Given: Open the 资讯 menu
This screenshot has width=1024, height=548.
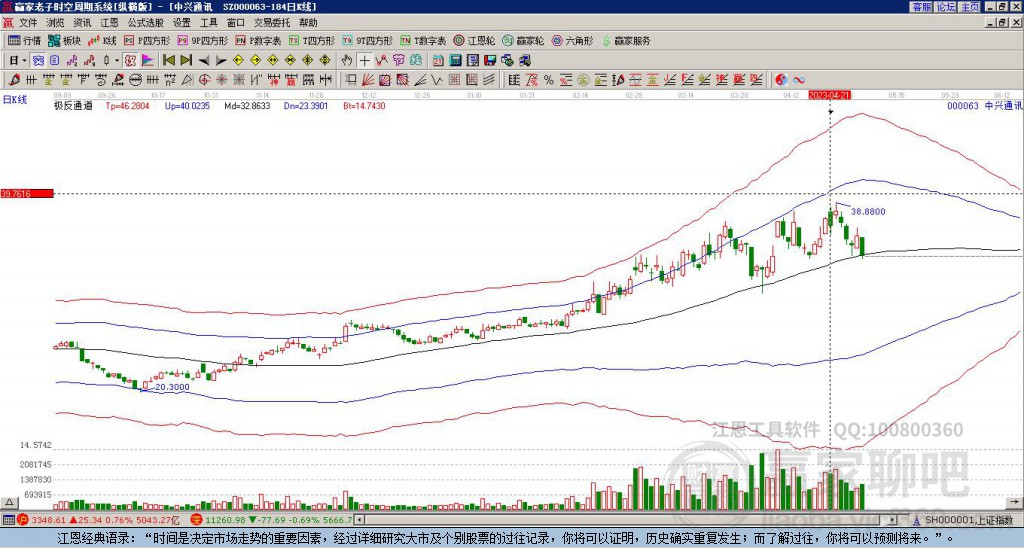Looking at the screenshot, I should (x=82, y=23).
